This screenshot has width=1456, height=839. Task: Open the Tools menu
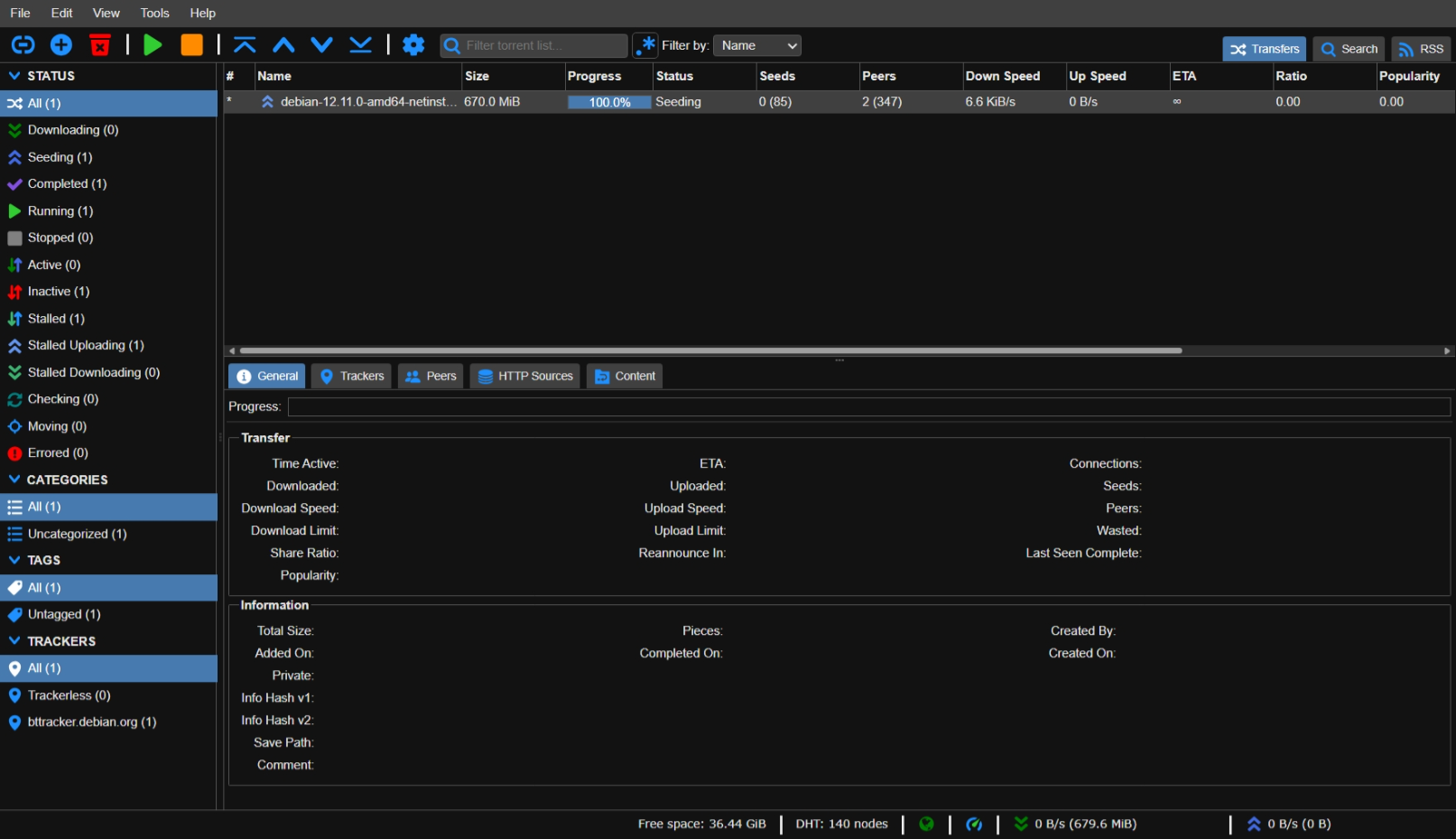tap(154, 13)
